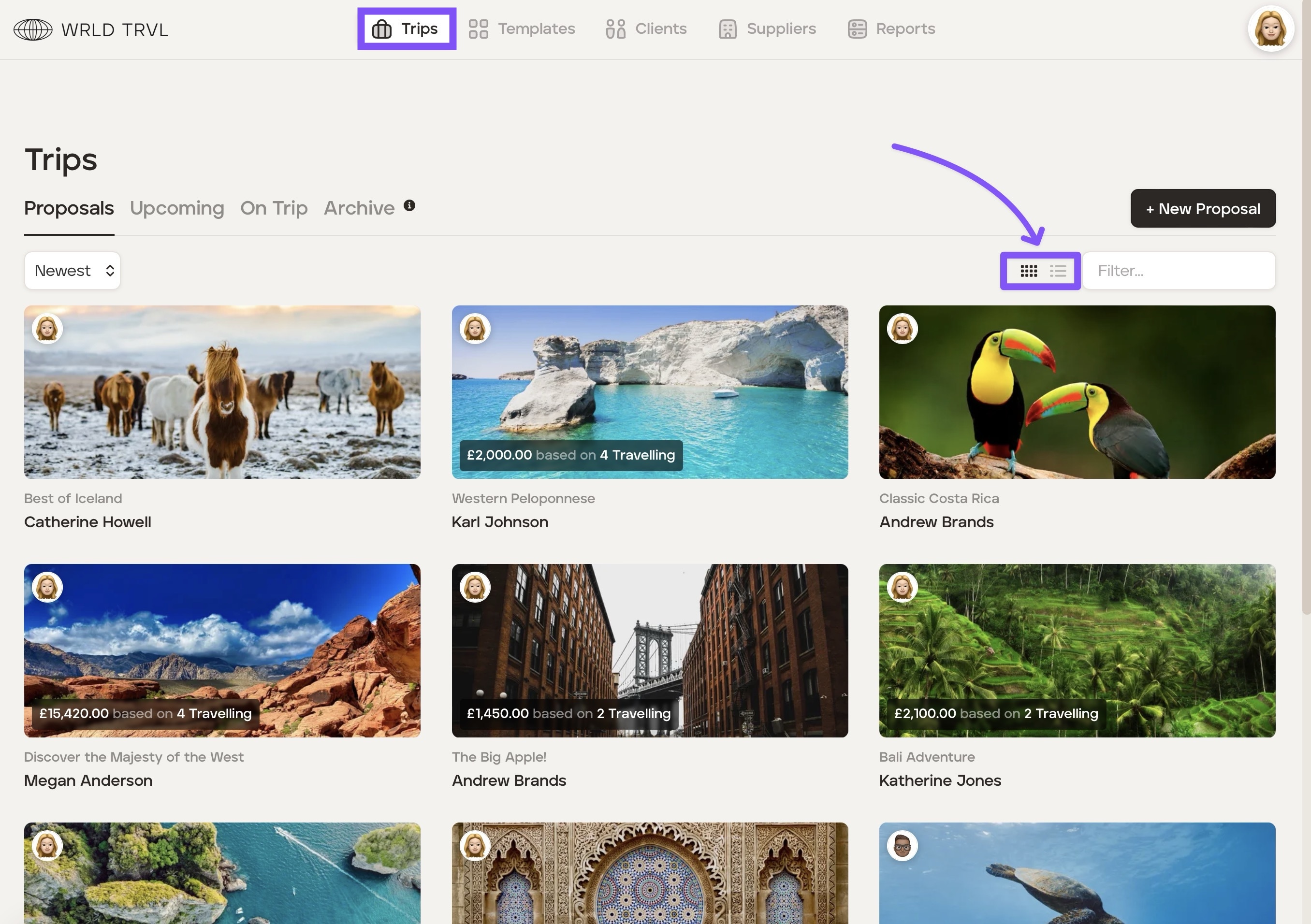Go to Suppliers via building icon
The height and width of the screenshot is (924, 1311).
(728, 29)
